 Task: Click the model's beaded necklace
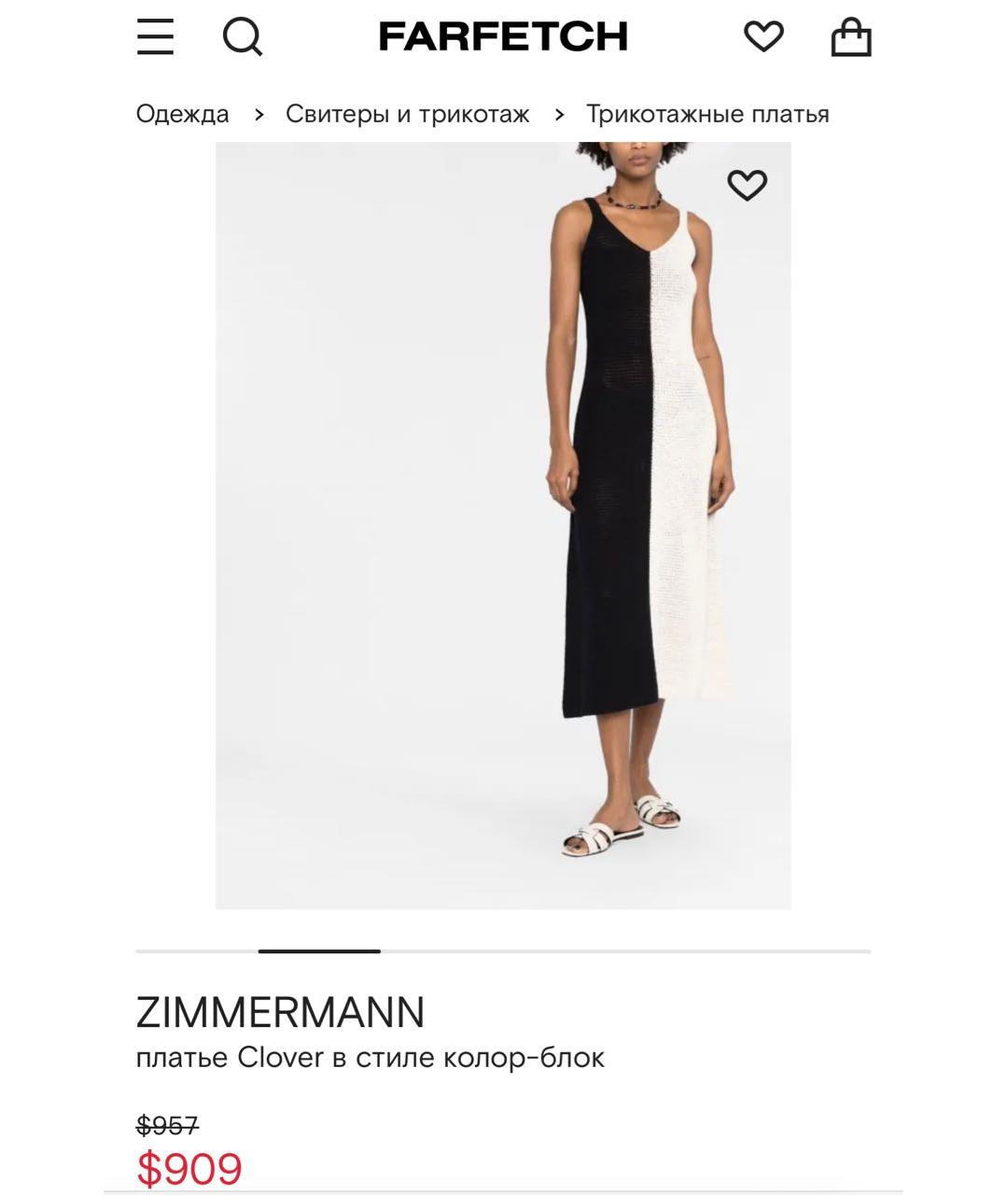(x=634, y=199)
